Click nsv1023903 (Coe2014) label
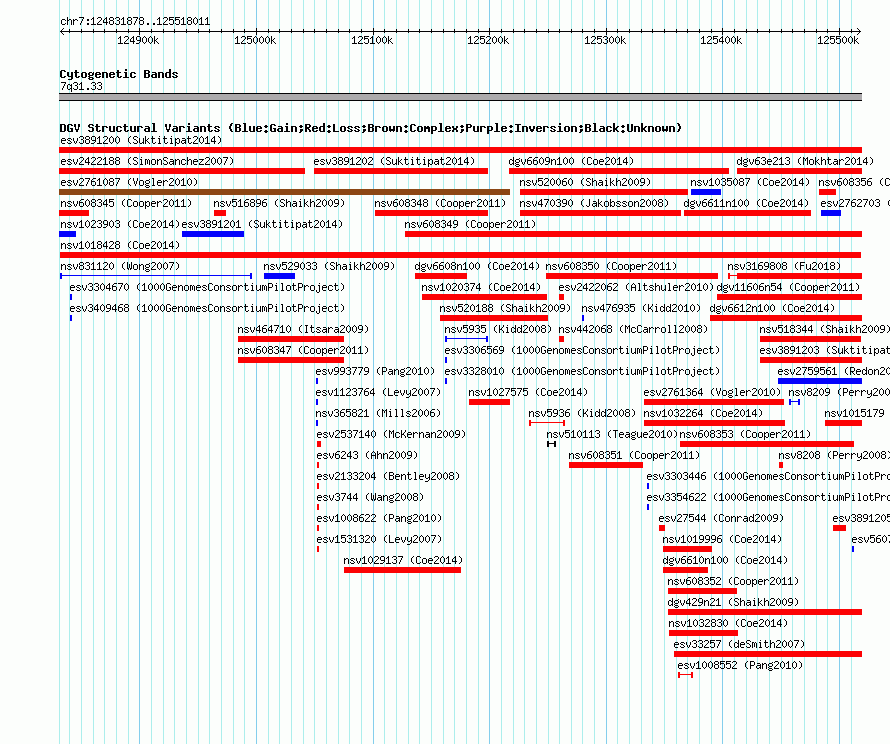The height and width of the screenshot is (744, 890). [x=120, y=224]
